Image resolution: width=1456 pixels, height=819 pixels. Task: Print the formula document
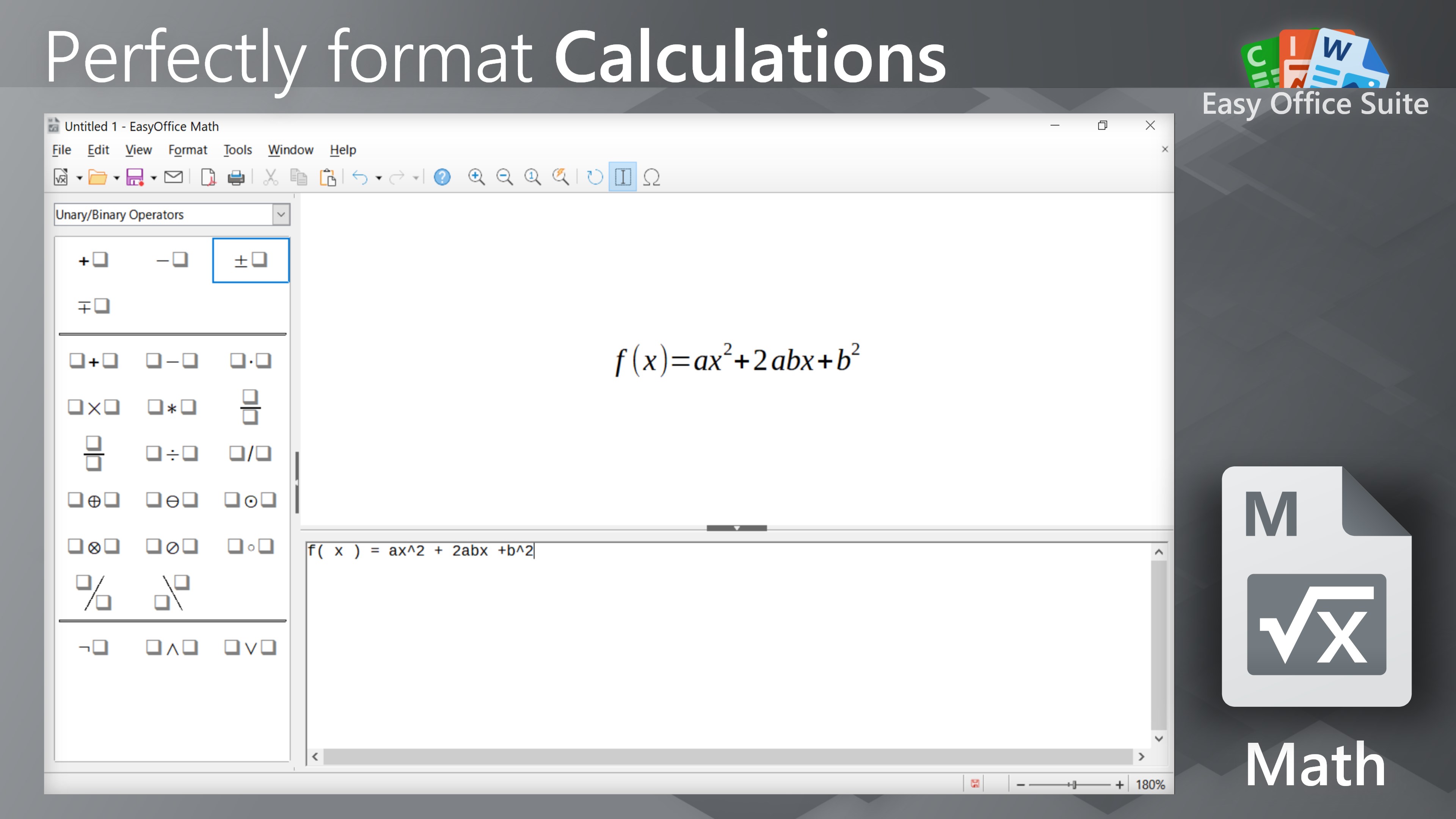[x=236, y=177]
